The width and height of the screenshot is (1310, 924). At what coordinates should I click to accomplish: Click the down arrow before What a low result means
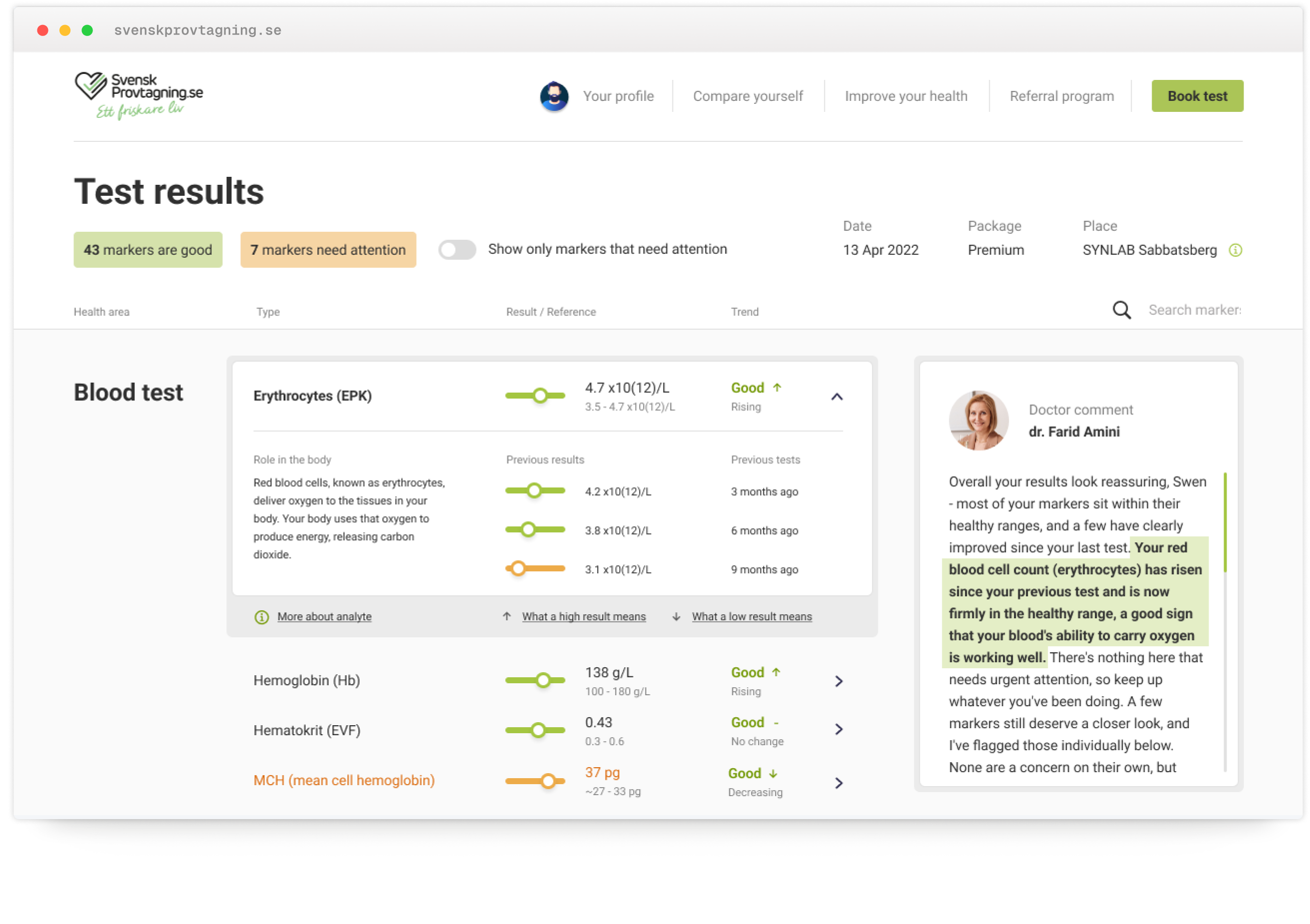(x=676, y=616)
